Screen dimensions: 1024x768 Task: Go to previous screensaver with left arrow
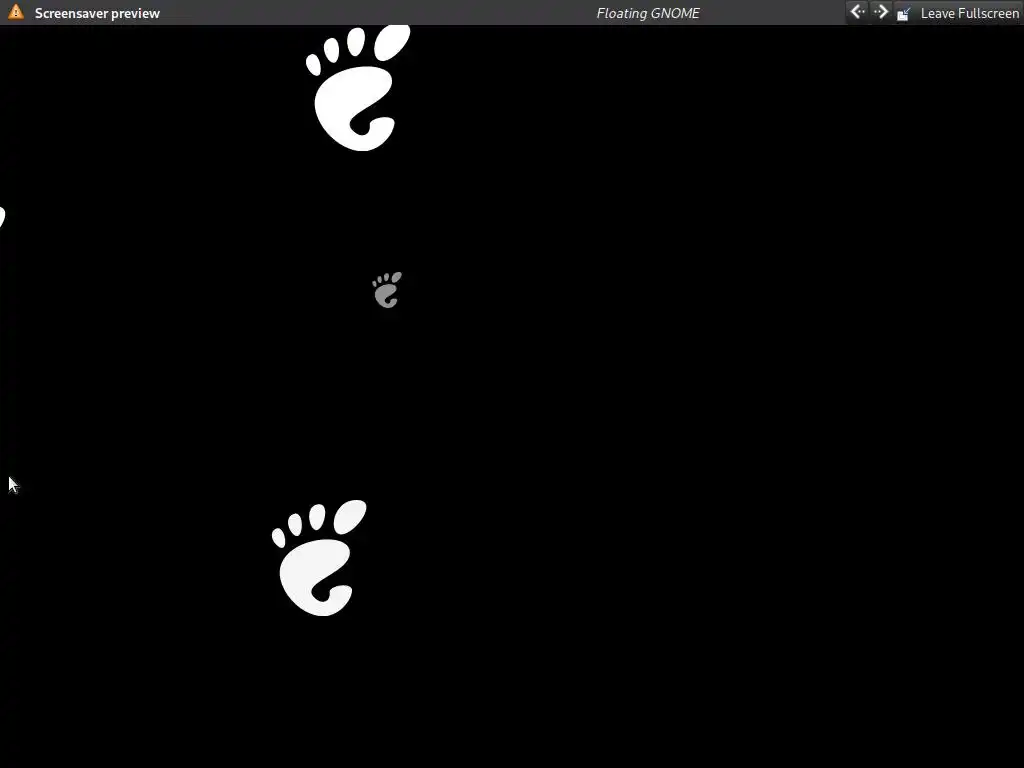[x=857, y=12]
